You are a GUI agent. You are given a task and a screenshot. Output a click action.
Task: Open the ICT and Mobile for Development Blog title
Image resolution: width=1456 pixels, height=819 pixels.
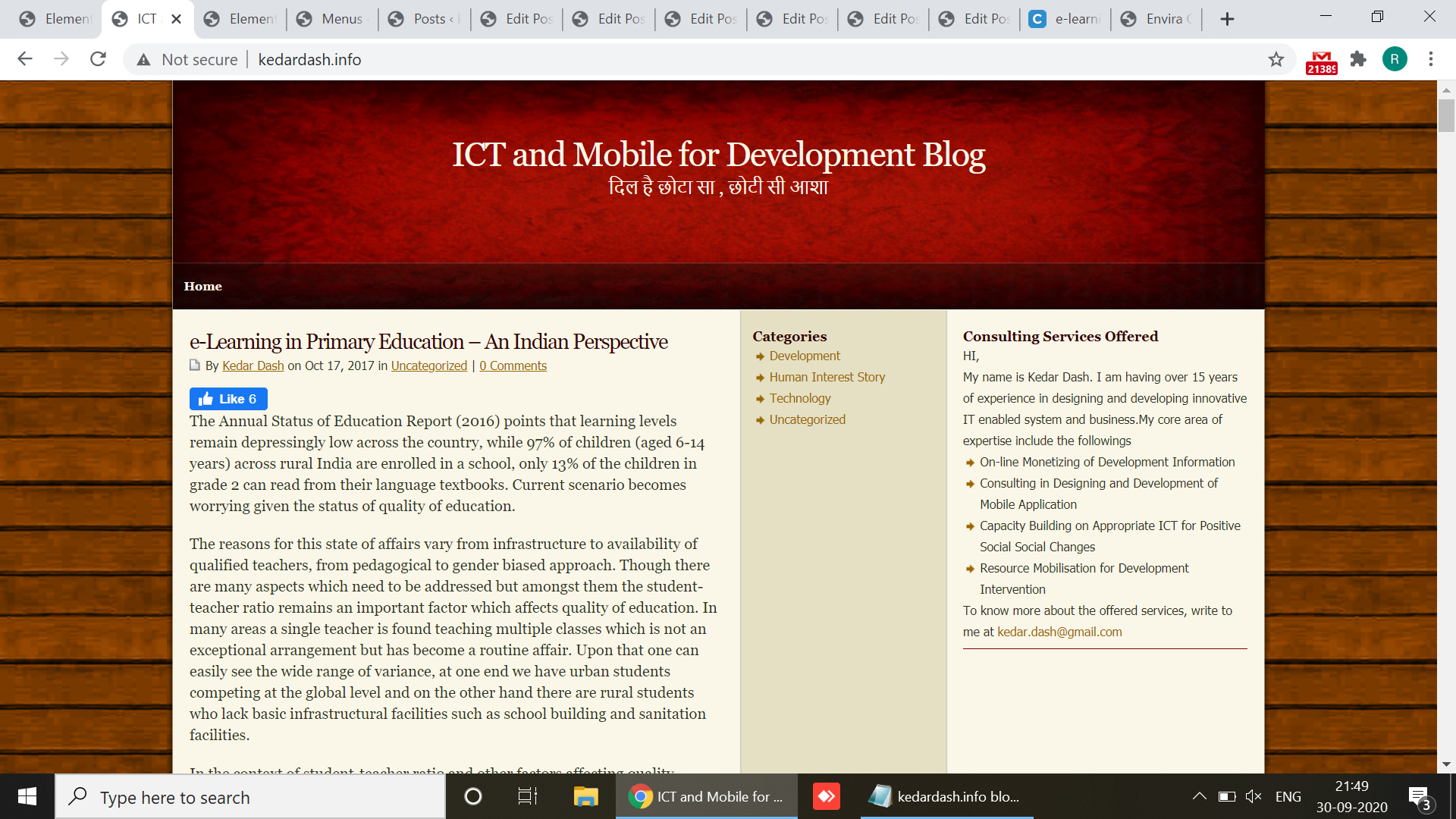pyautogui.click(x=718, y=155)
